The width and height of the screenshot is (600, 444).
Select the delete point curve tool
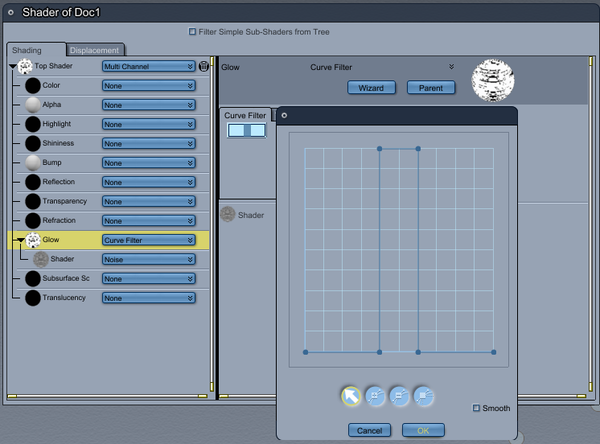pyautogui.click(x=399, y=396)
